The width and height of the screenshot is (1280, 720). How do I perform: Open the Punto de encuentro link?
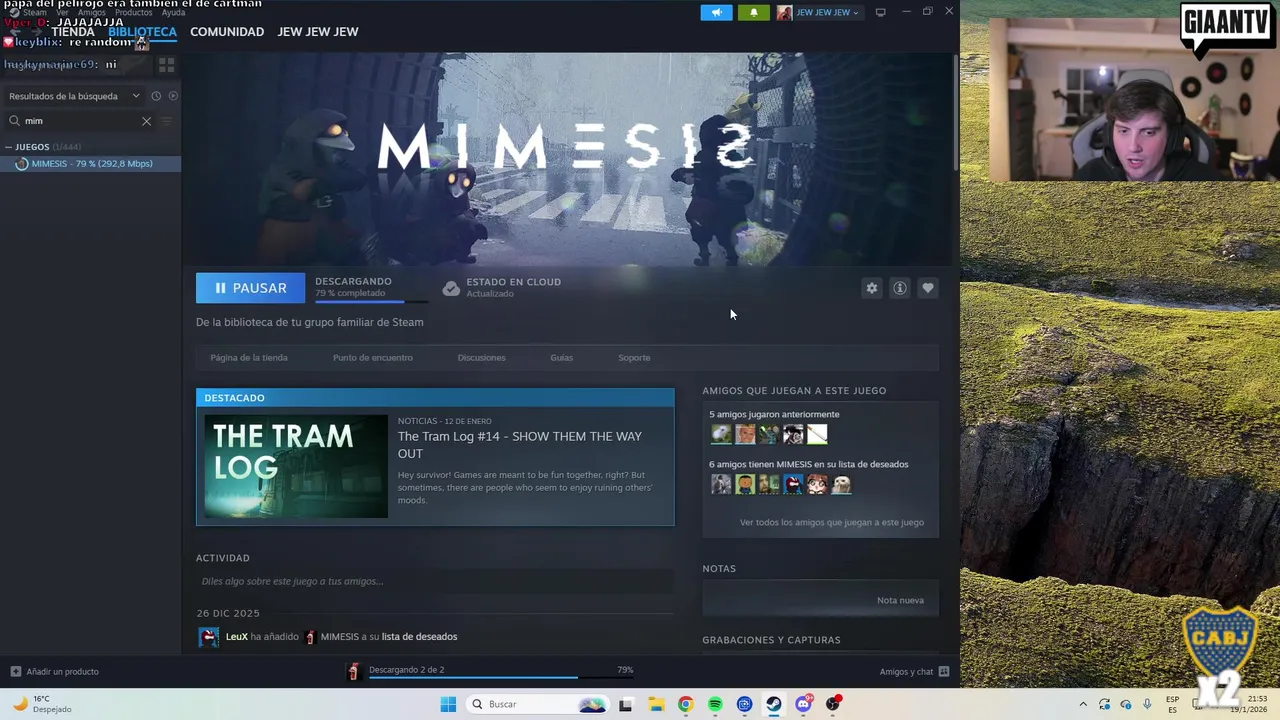(x=373, y=358)
